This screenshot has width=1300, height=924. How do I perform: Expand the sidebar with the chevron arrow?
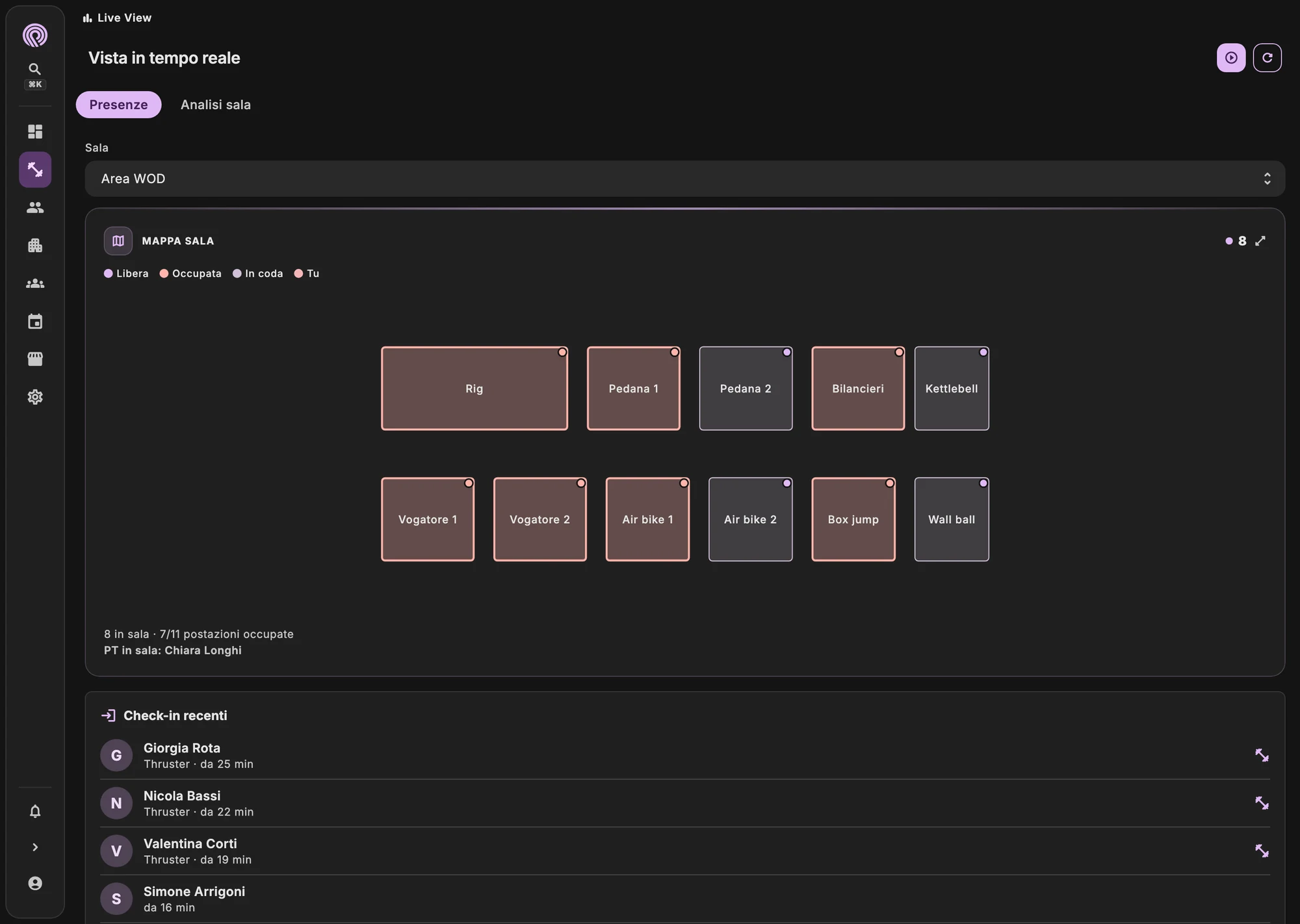click(35, 847)
